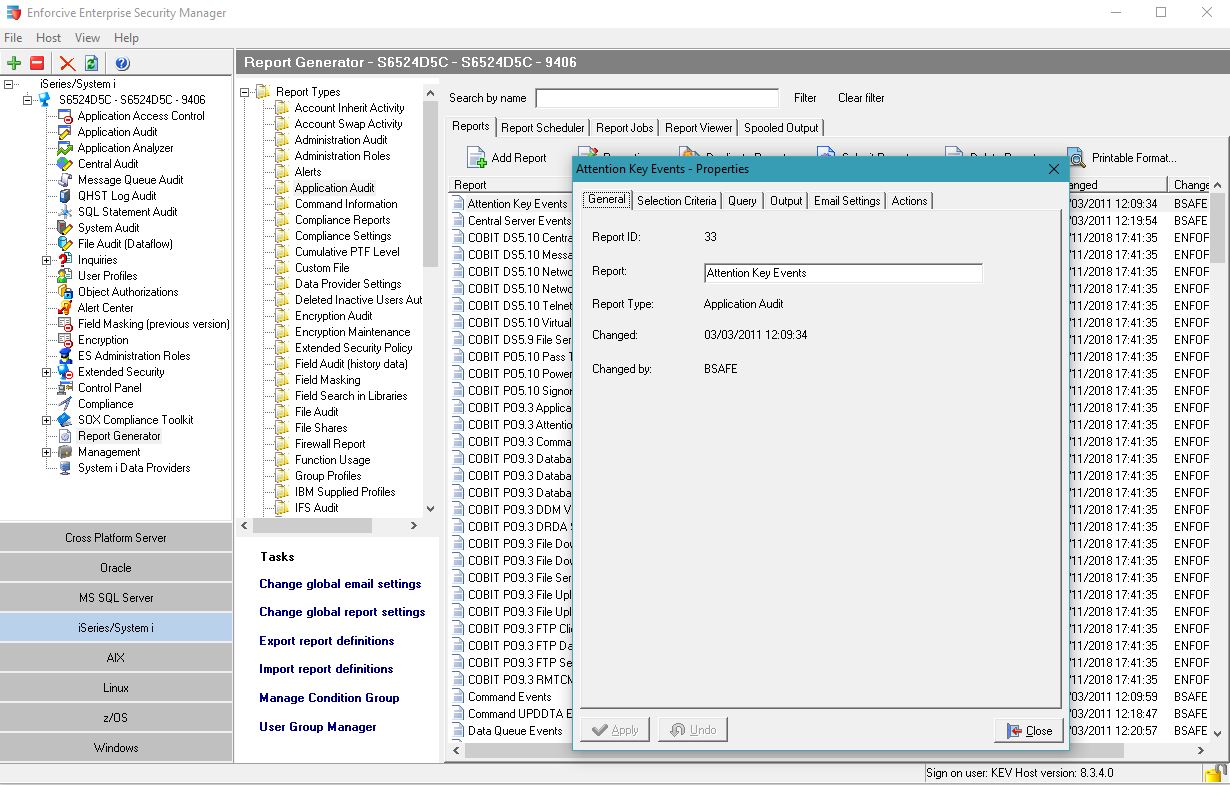Open the Email Settings tab
This screenshot has width=1230, height=785.
coord(846,201)
